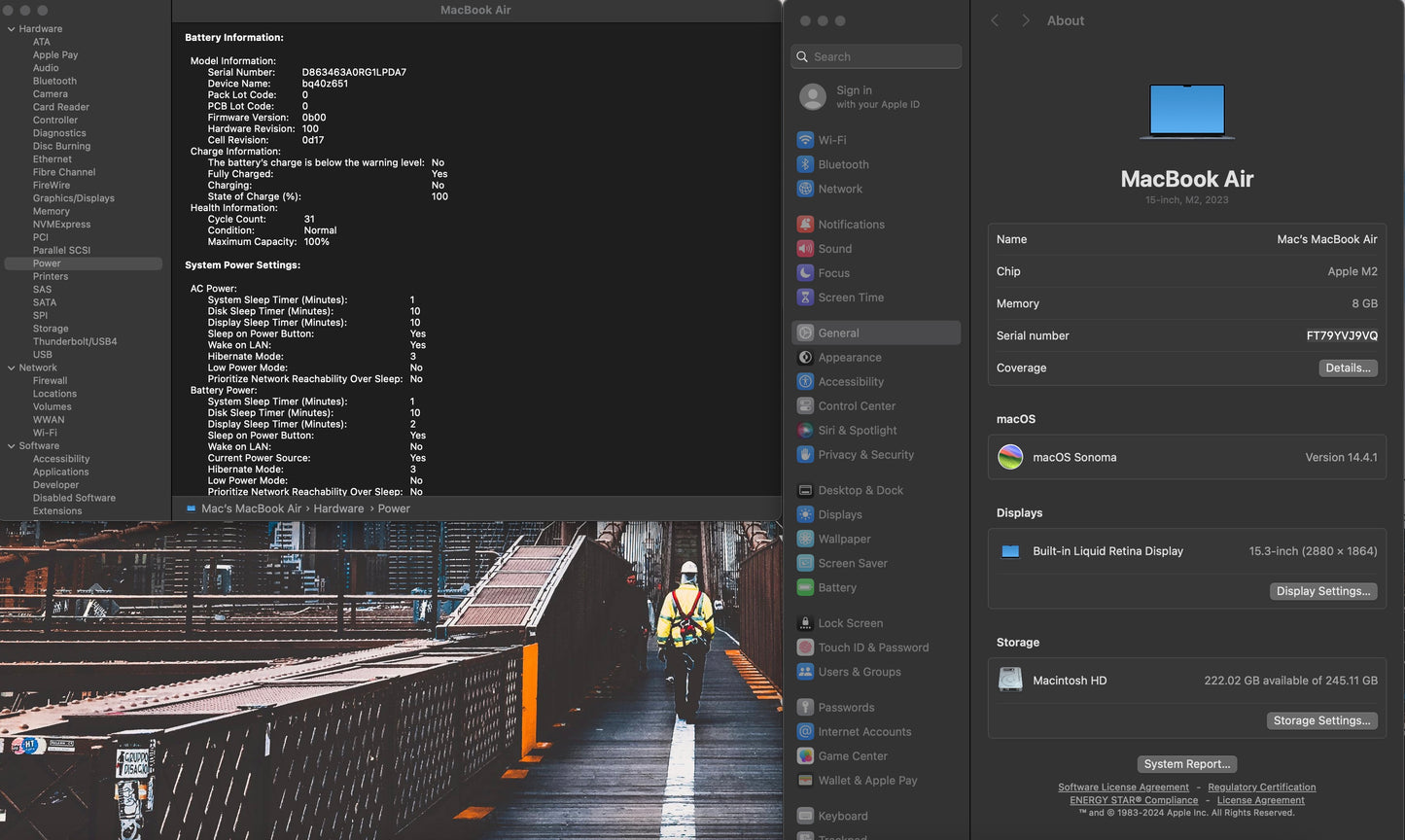Open Wi-Fi settings icon in sidebar

pyautogui.click(x=805, y=140)
